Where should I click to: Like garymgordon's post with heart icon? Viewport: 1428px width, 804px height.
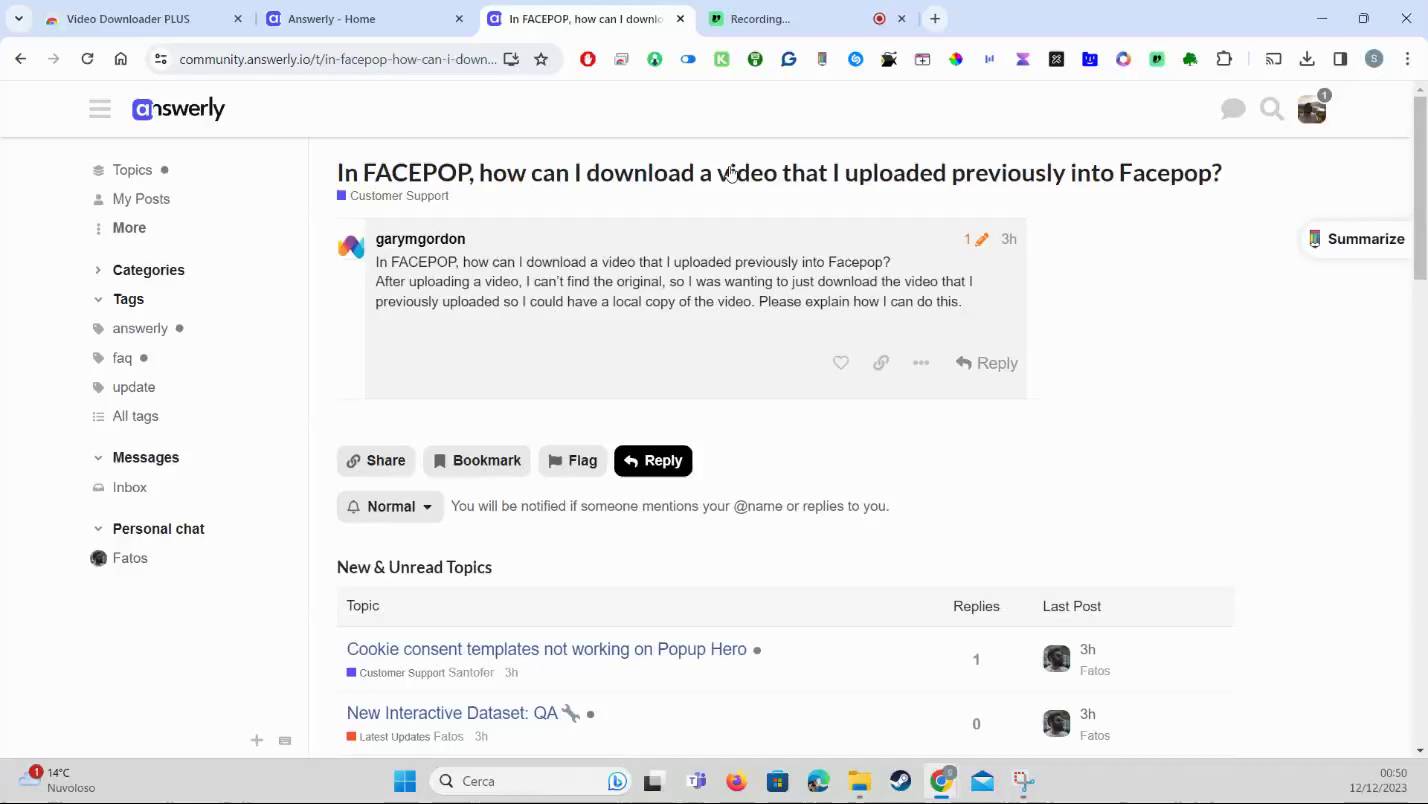click(841, 363)
